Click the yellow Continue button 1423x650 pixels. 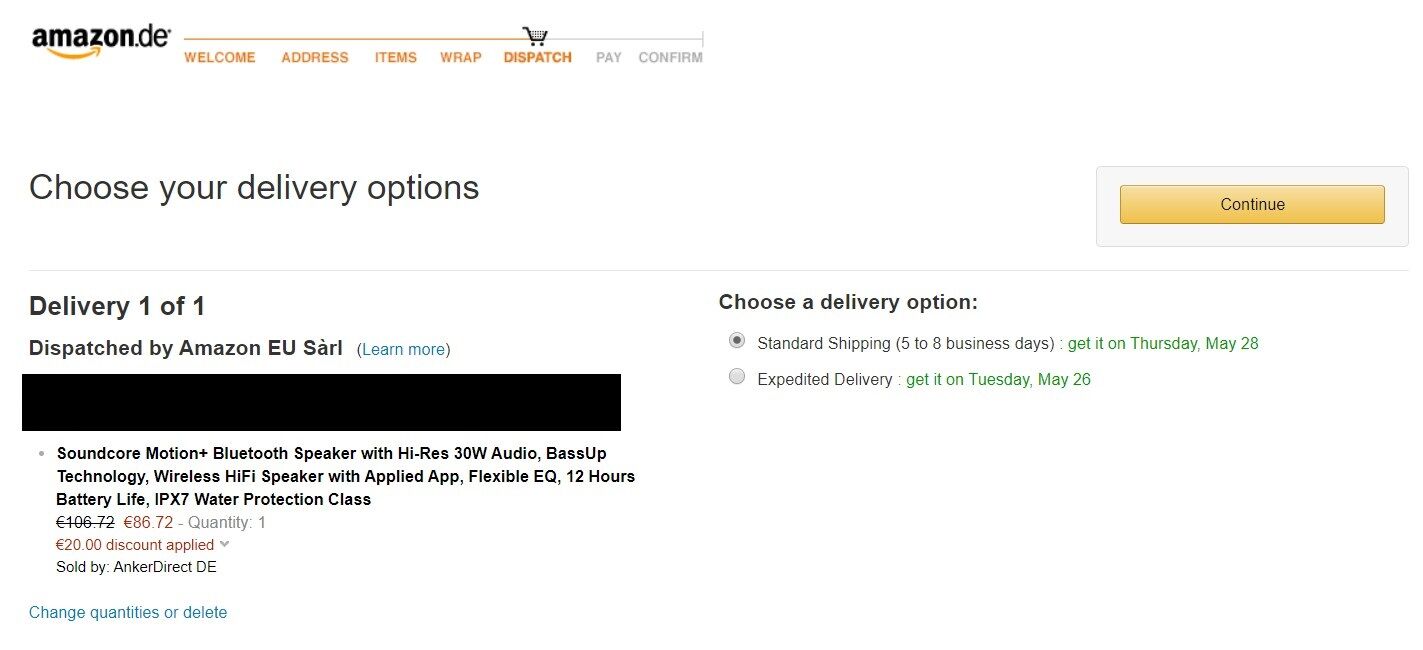1252,204
